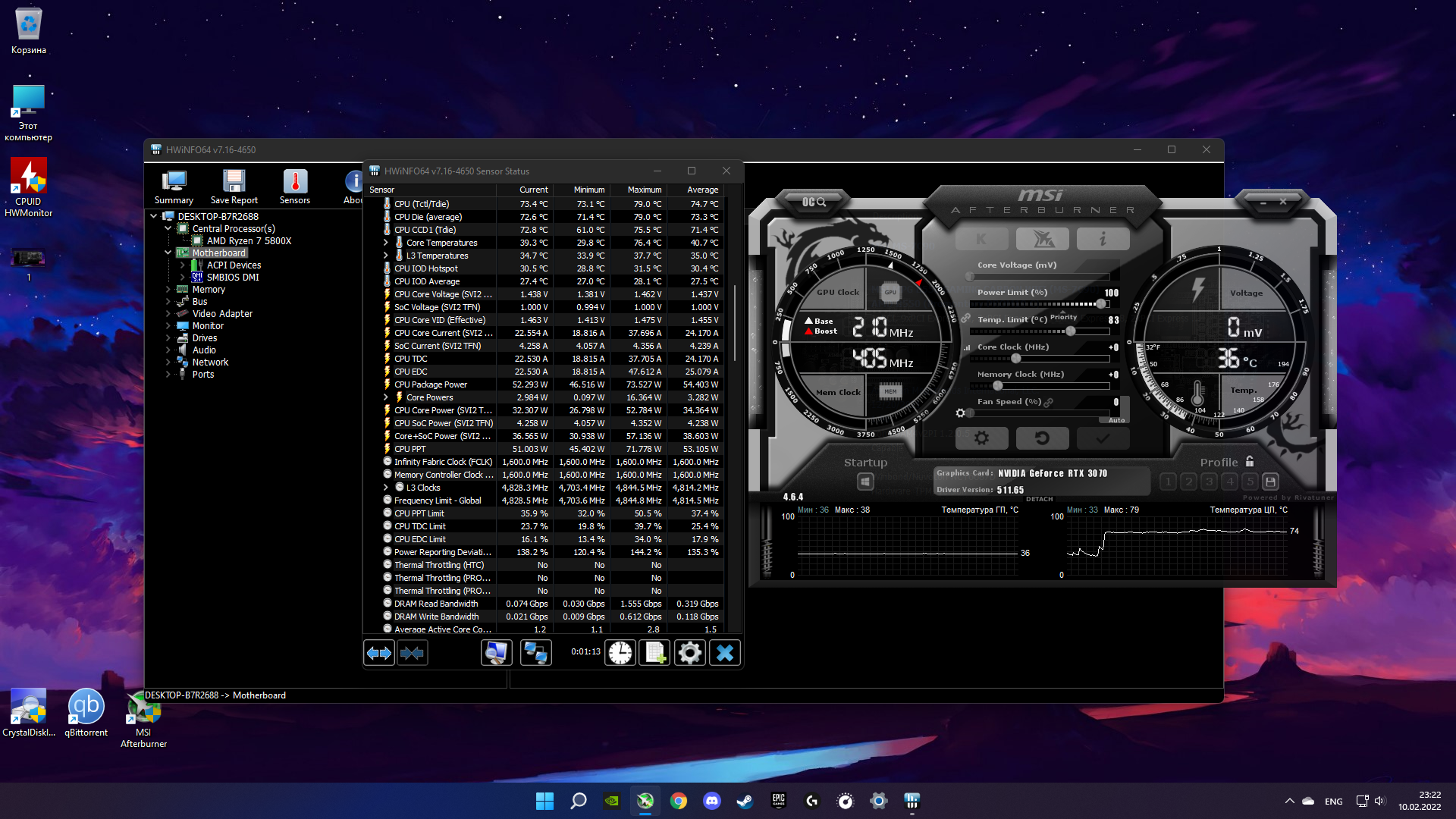Image resolution: width=1456 pixels, height=819 pixels.
Task: Click the DETACH label in Afterburner
Action: coord(1039,499)
